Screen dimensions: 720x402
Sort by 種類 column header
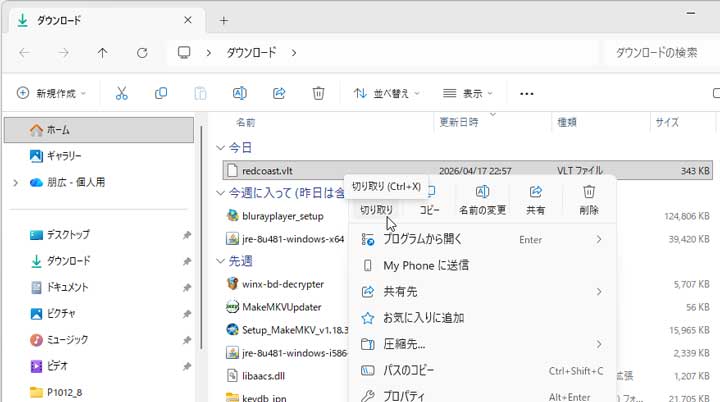567,122
